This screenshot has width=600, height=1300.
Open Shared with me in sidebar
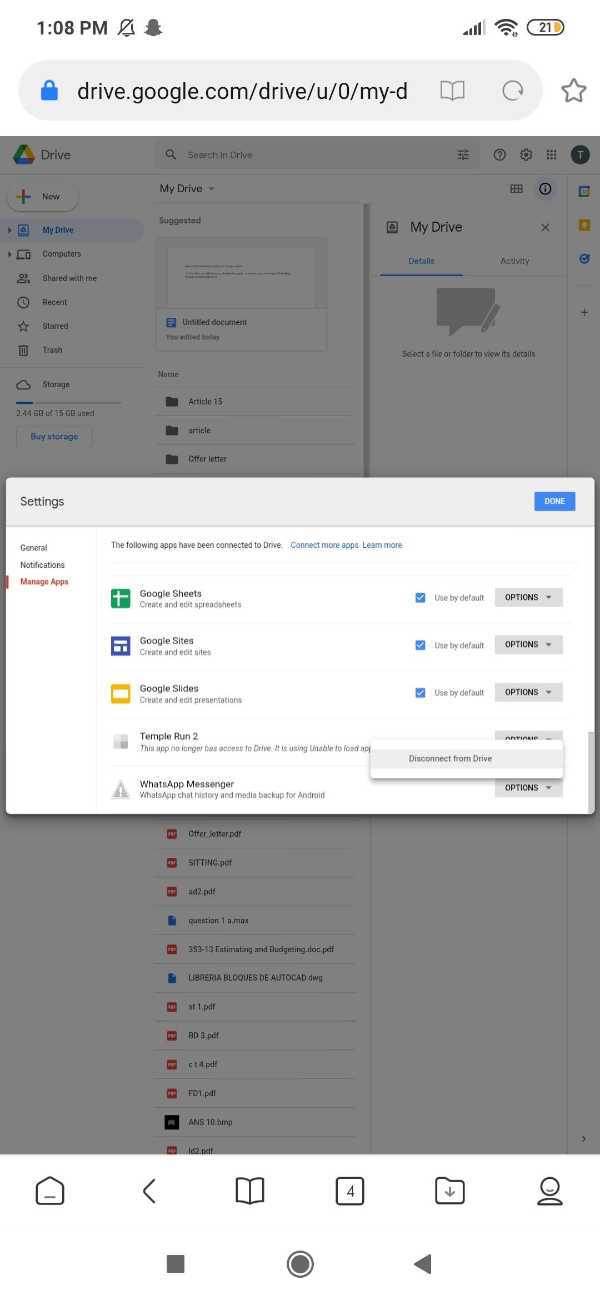(70, 278)
